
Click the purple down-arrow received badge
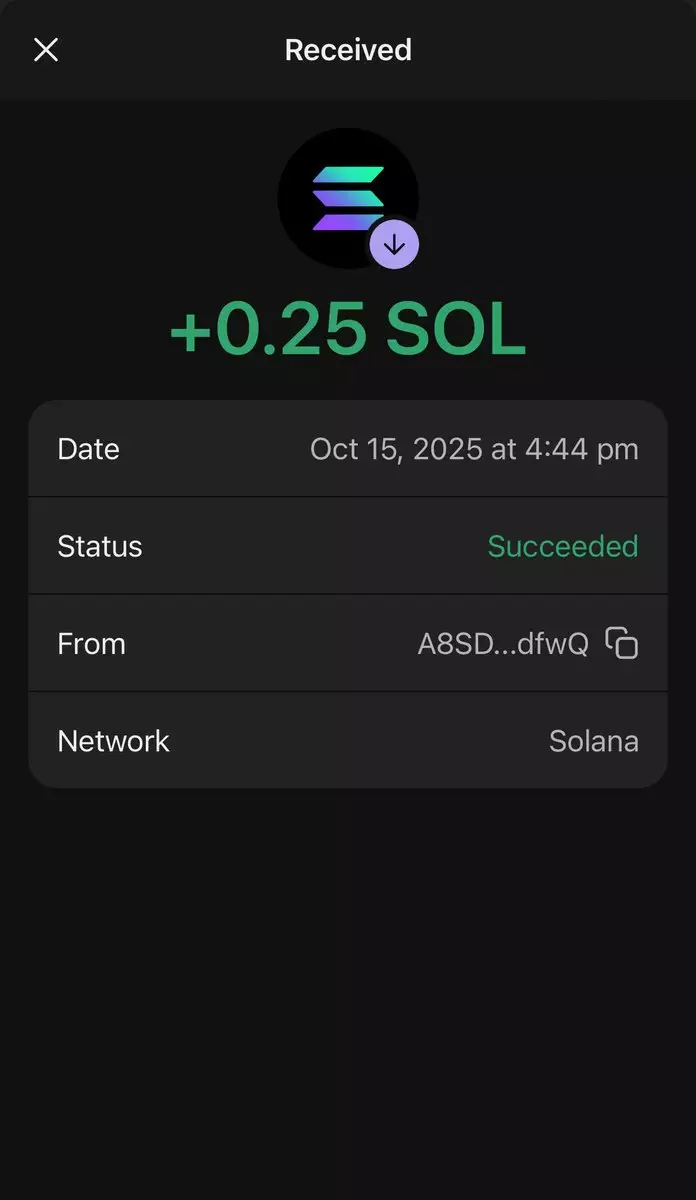pyautogui.click(x=394, y=245)
